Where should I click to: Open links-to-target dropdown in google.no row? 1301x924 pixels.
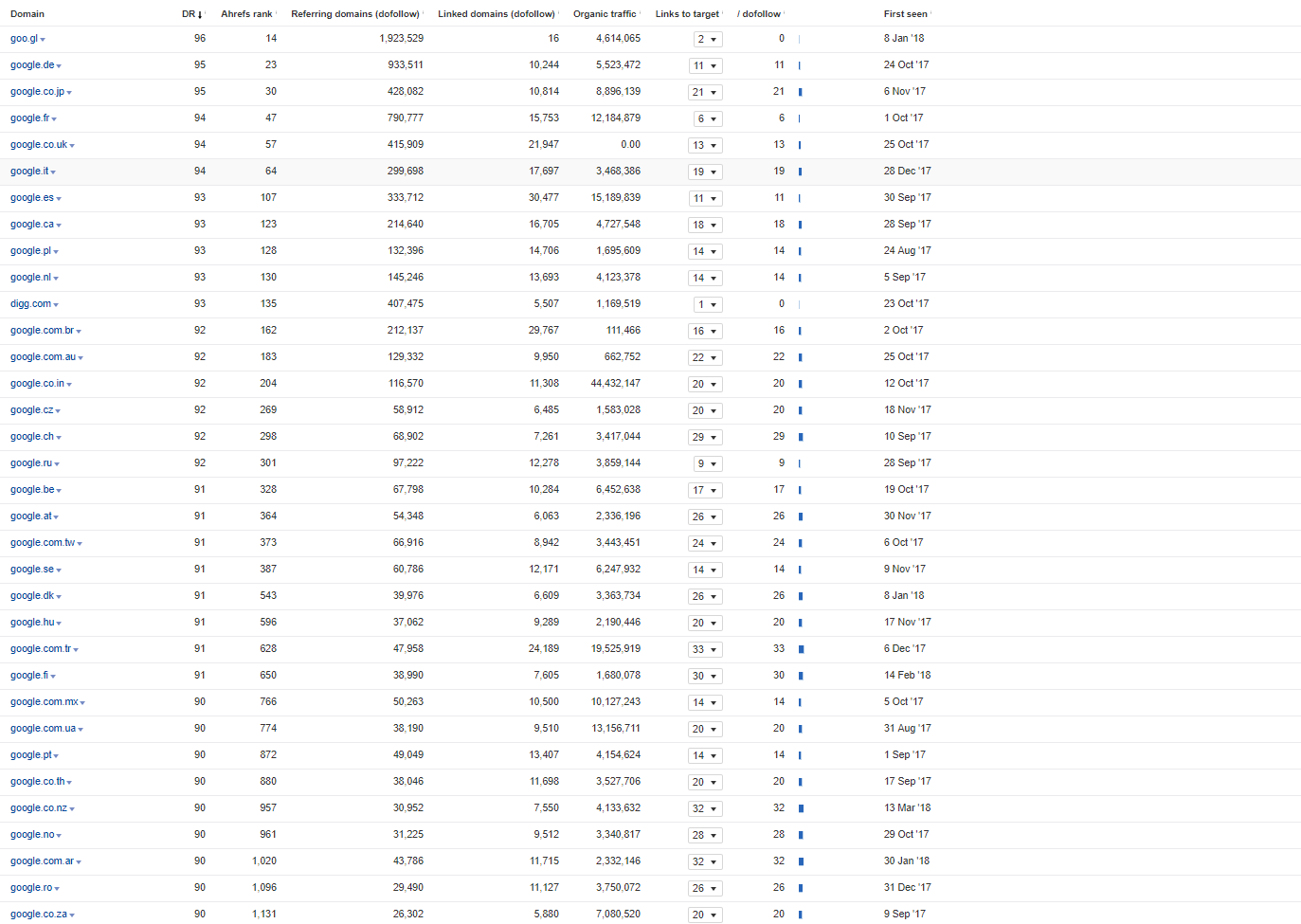(705, 835)
